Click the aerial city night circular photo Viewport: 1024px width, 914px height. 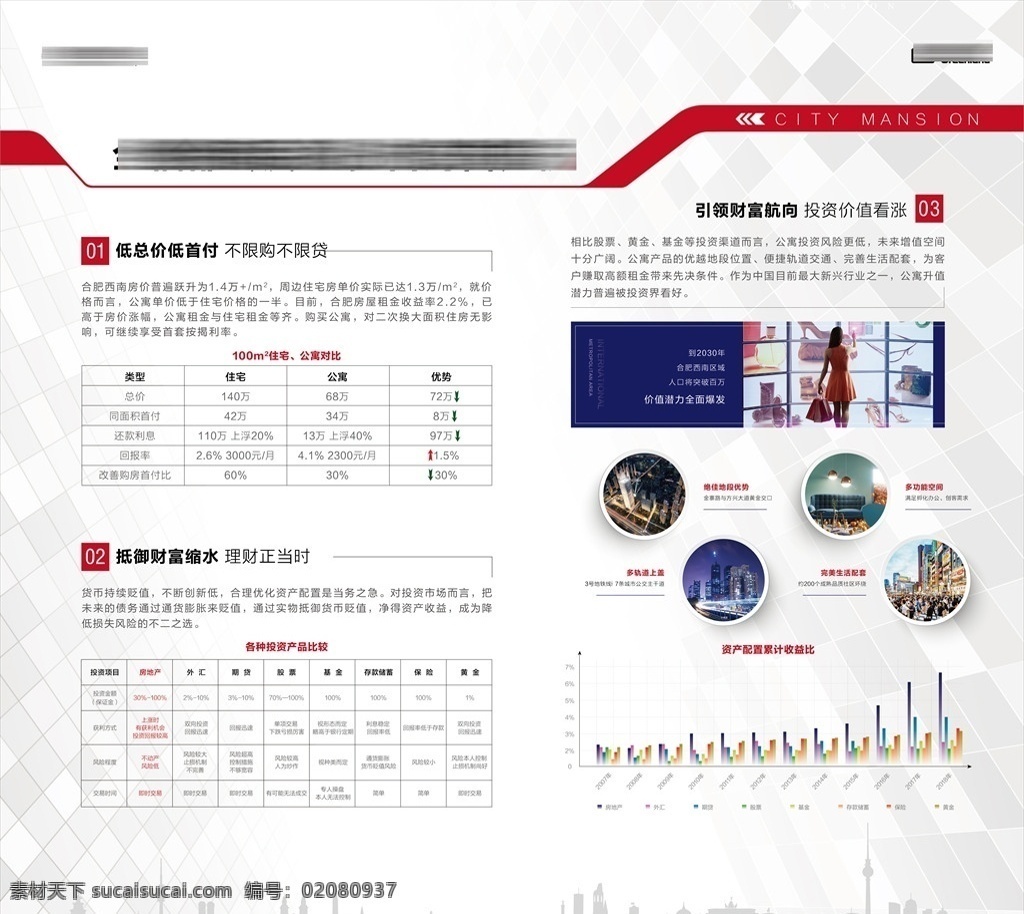pos(643,495)
